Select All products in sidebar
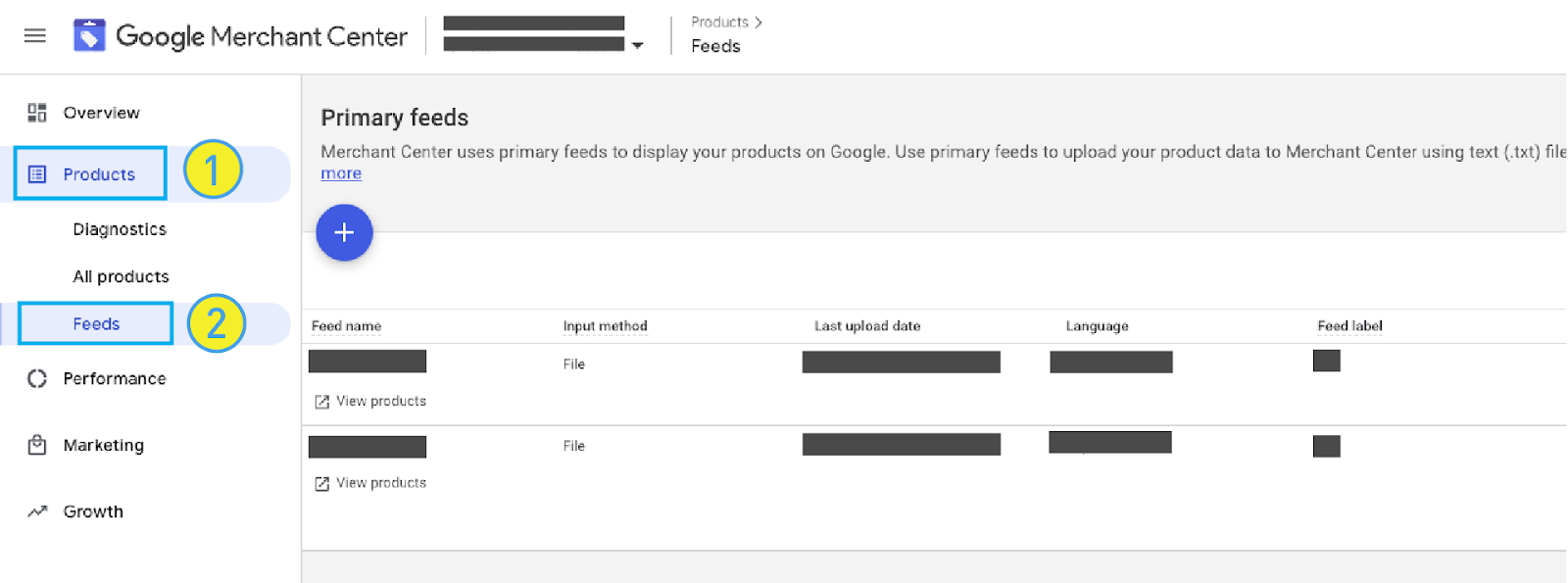Screen dimensions: 1568x583 click(x=121, y=276)
